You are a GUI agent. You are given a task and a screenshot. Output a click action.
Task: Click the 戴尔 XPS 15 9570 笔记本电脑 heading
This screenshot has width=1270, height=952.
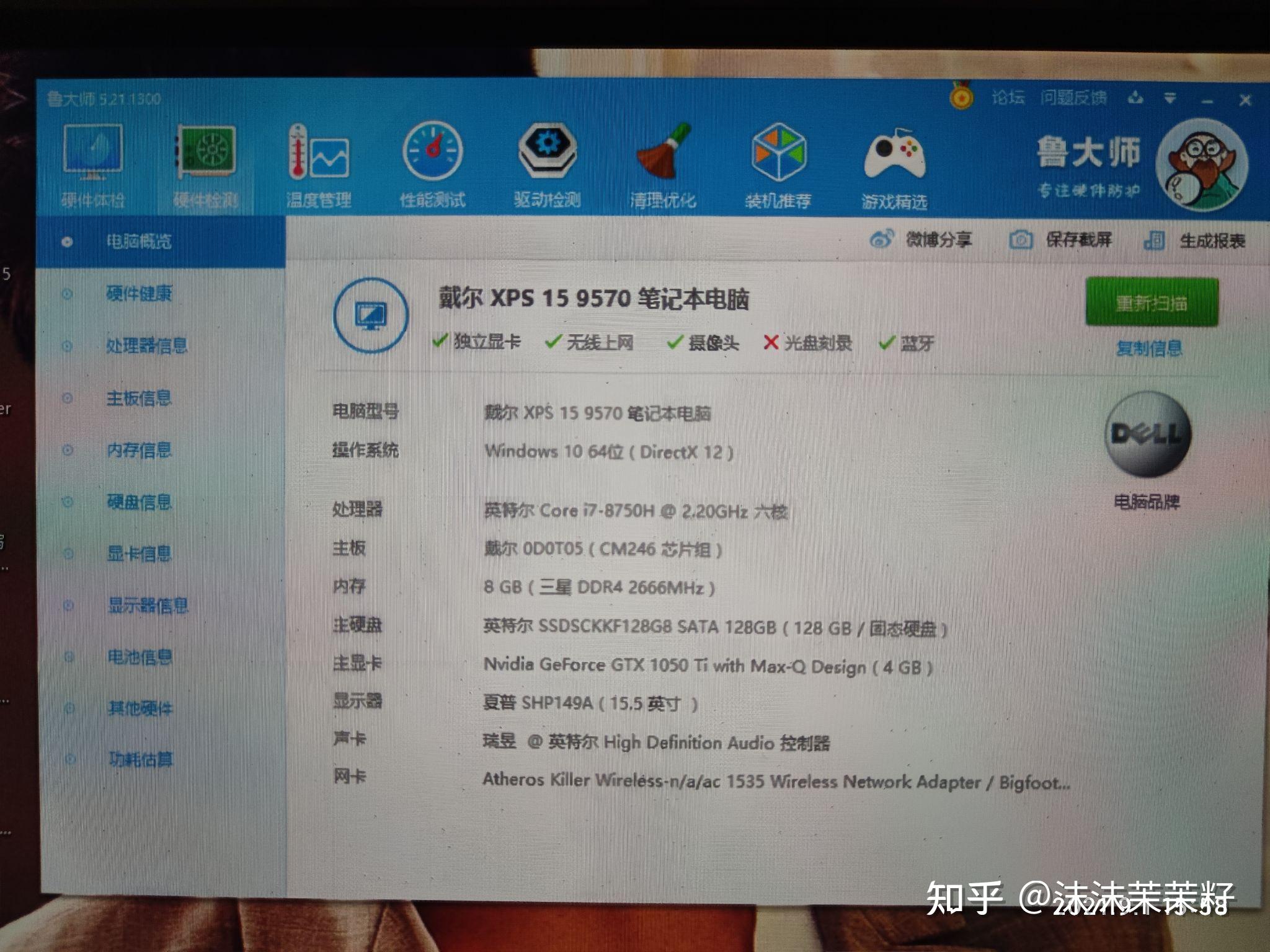[x=594, y=299]
